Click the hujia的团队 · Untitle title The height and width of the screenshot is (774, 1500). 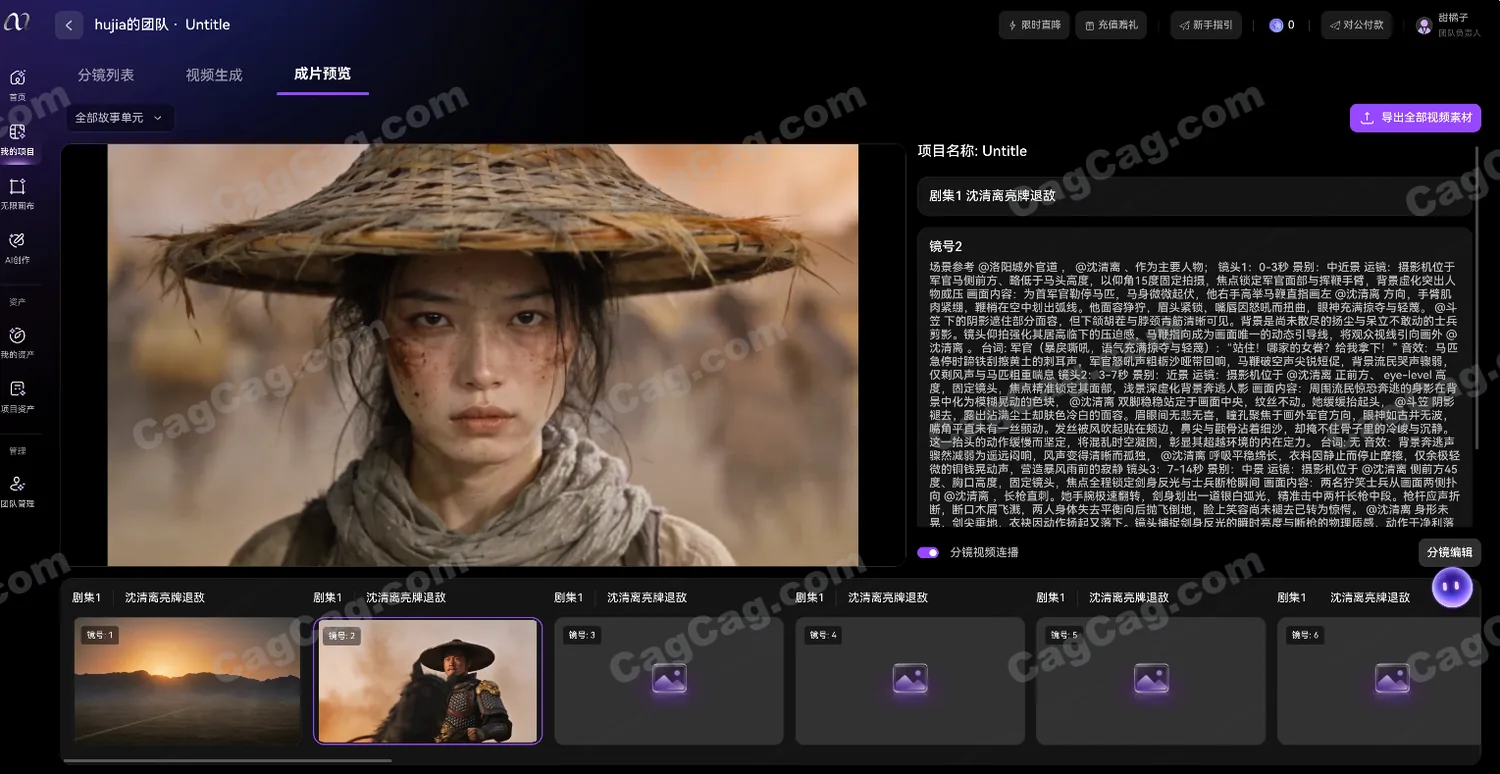click(162, 25)
